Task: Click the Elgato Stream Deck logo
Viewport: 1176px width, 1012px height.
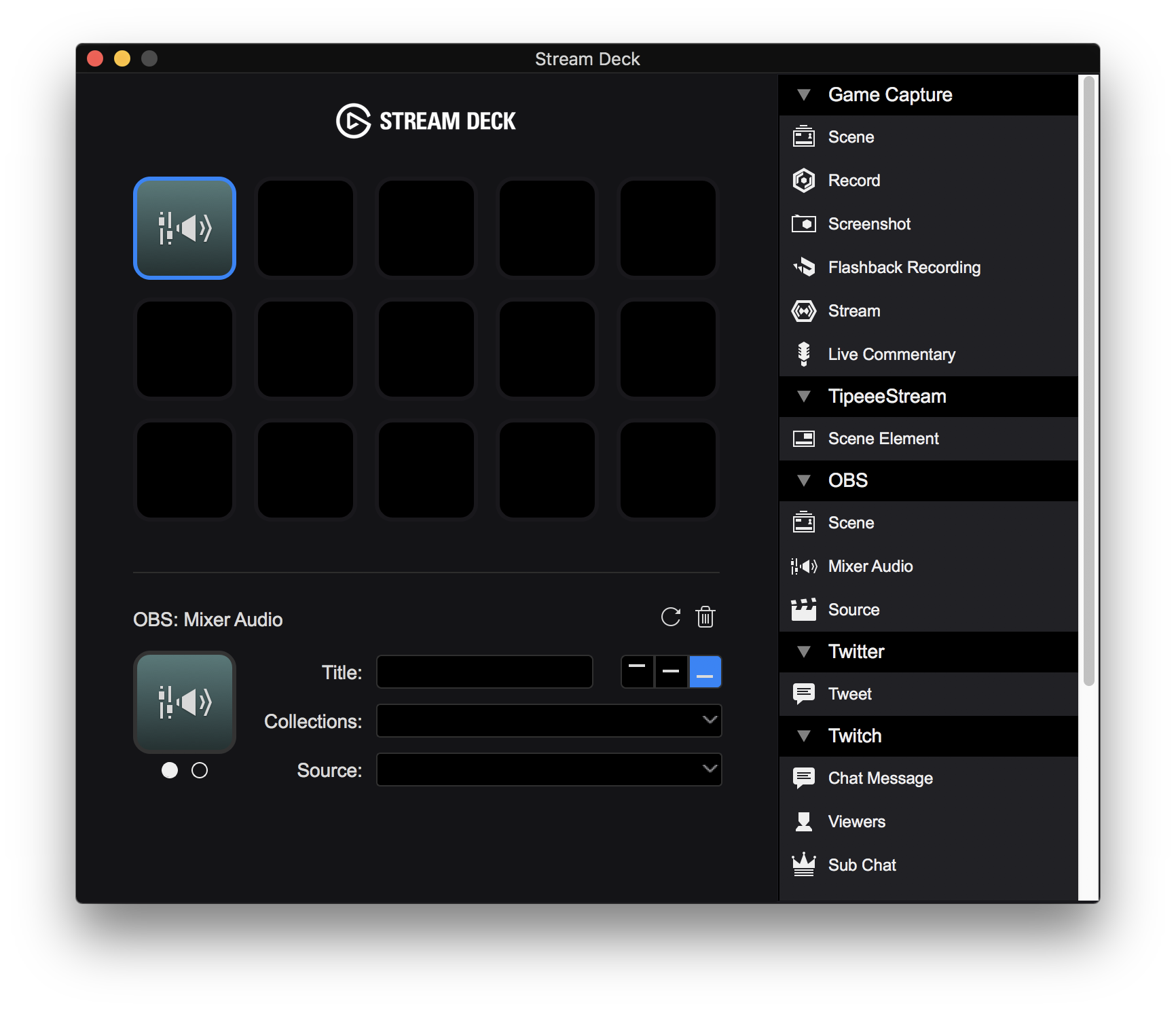Action: pos(426,121)
